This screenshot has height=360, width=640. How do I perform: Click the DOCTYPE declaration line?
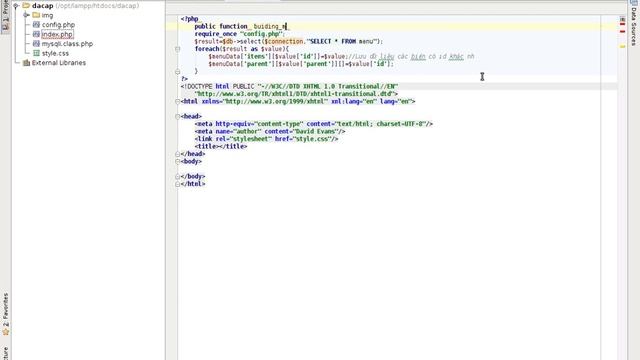pos(289,87)
